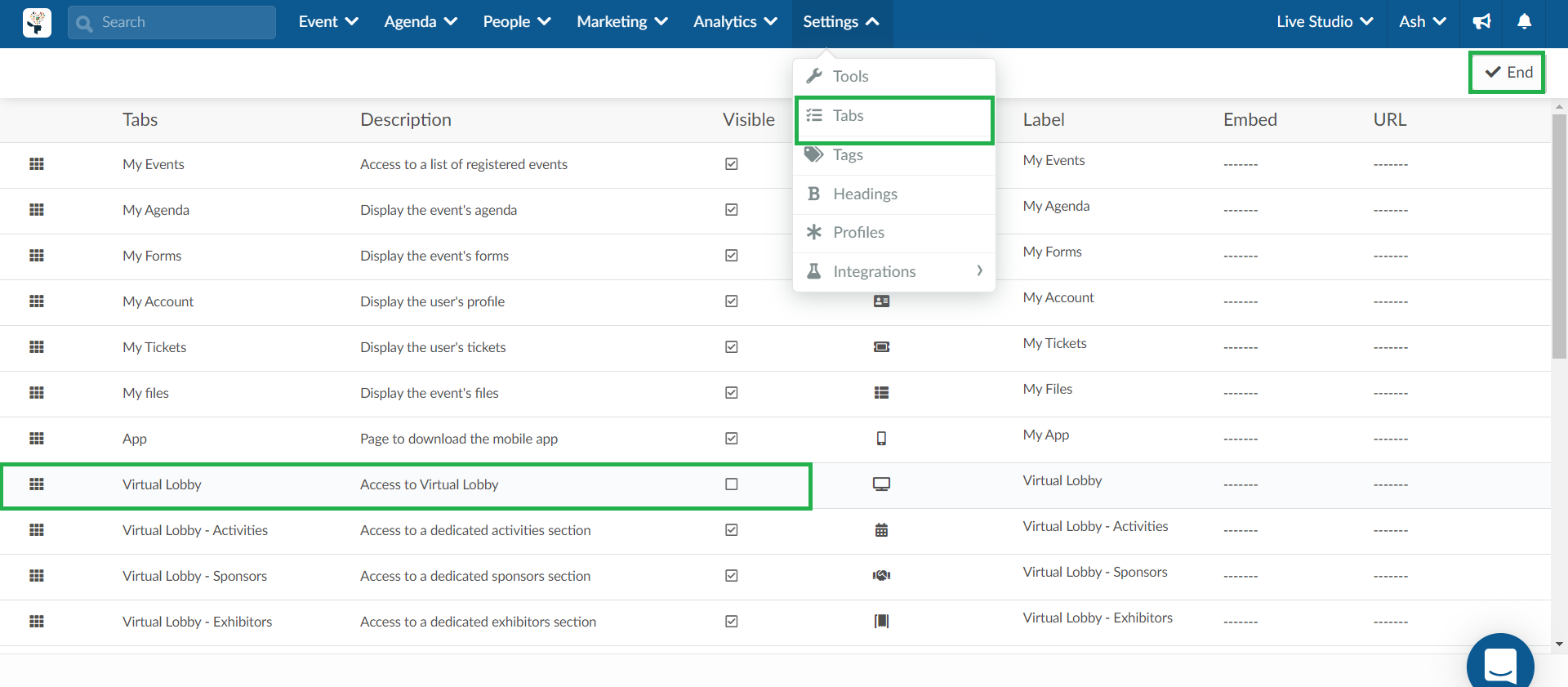Uncheck Visible for Virtual Lobby - Sponsors
1568x687 pixels.
(x=732, y=576)
